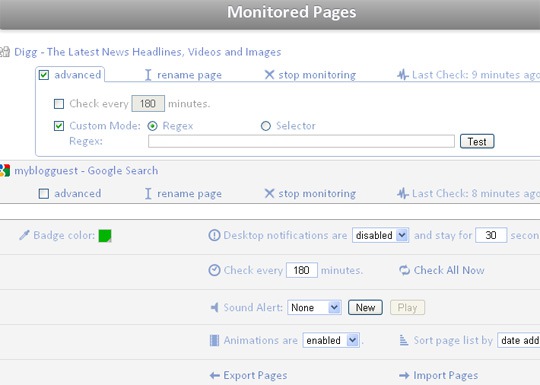Click rename page text for Digg
The image size is (540, 385).
(x=189, y=75)
